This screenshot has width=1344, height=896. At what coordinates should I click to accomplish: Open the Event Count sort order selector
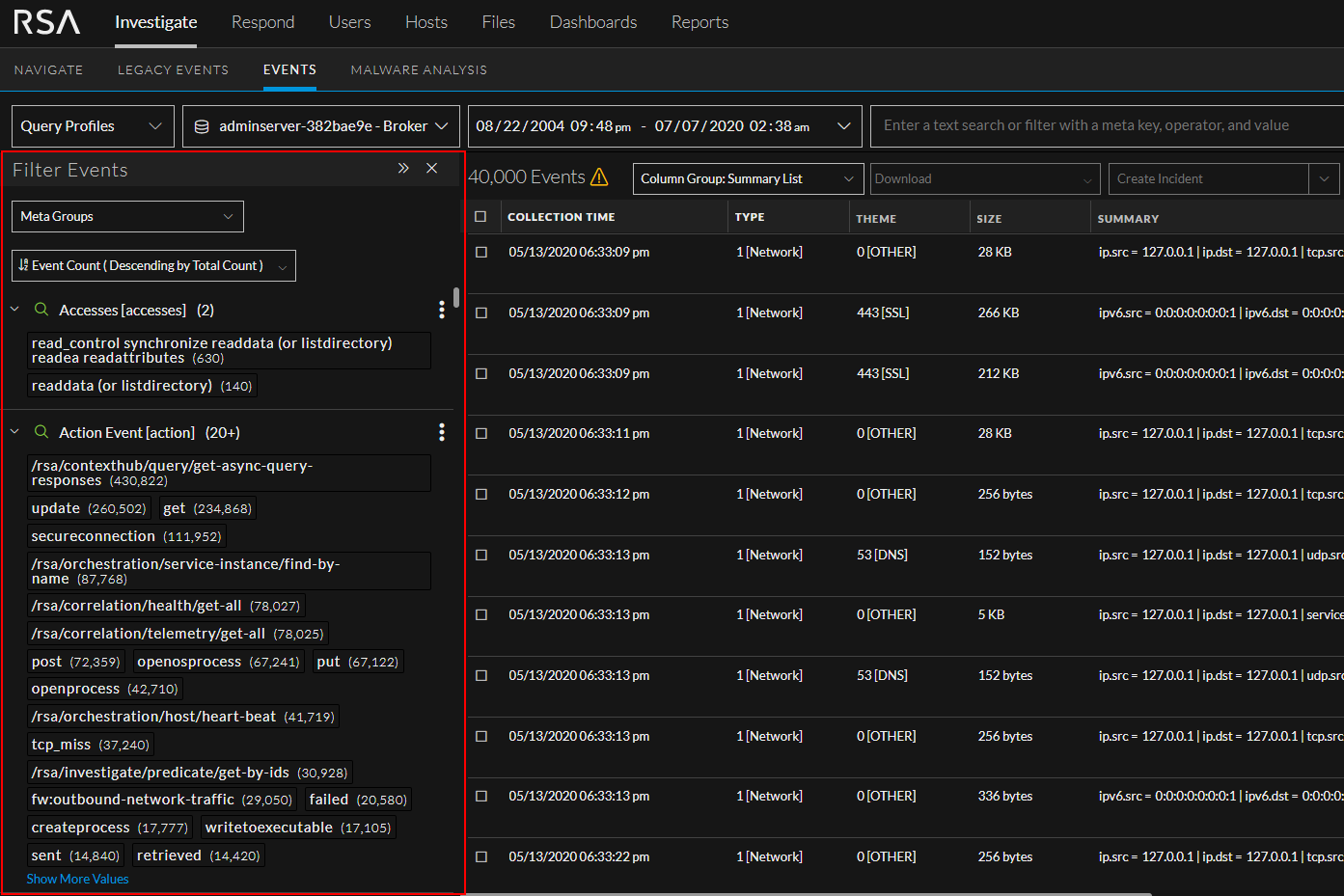coord(152,265)
